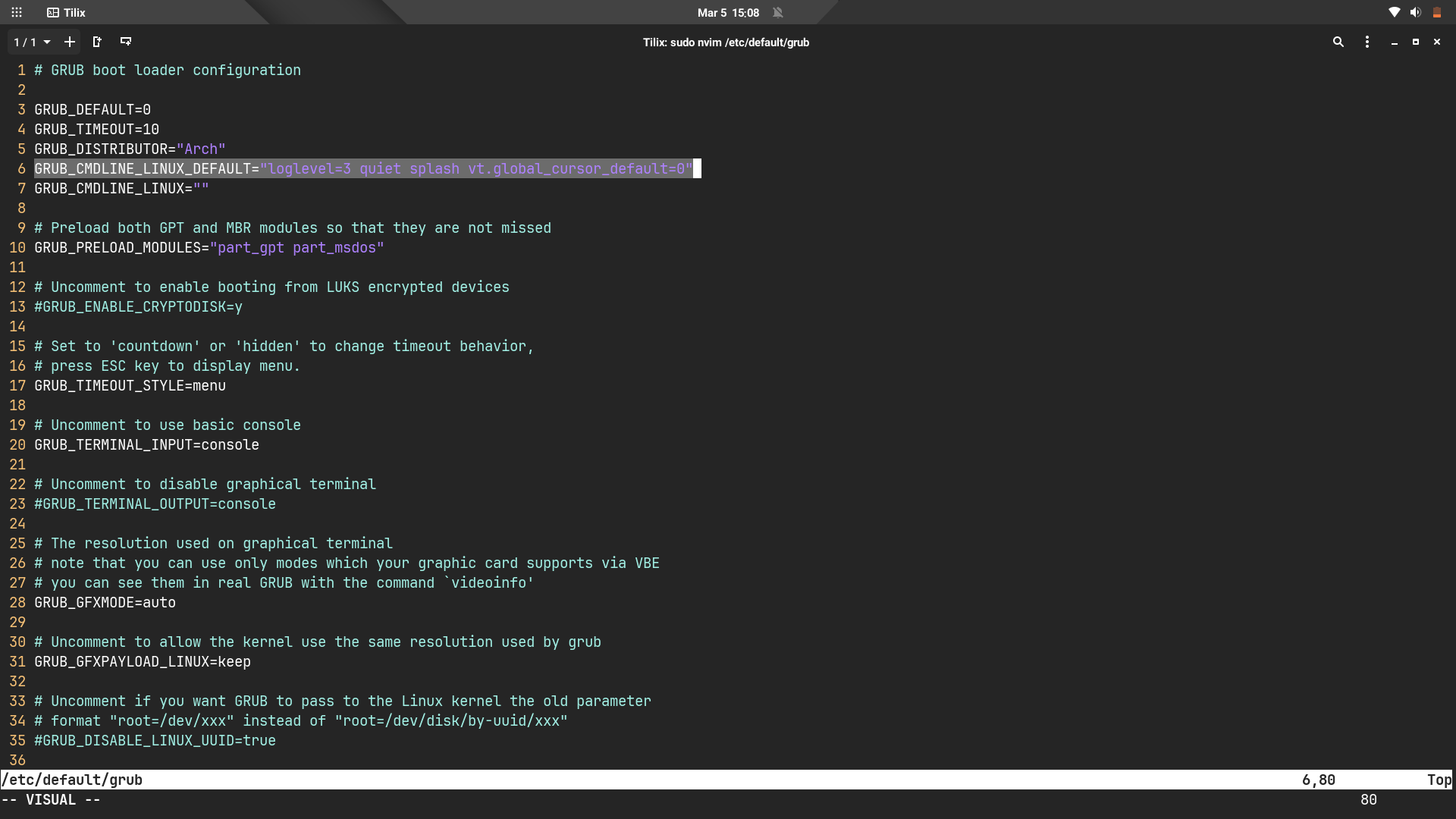Open the activities apps grid icon
The image size is (1456, 819).
17,12
